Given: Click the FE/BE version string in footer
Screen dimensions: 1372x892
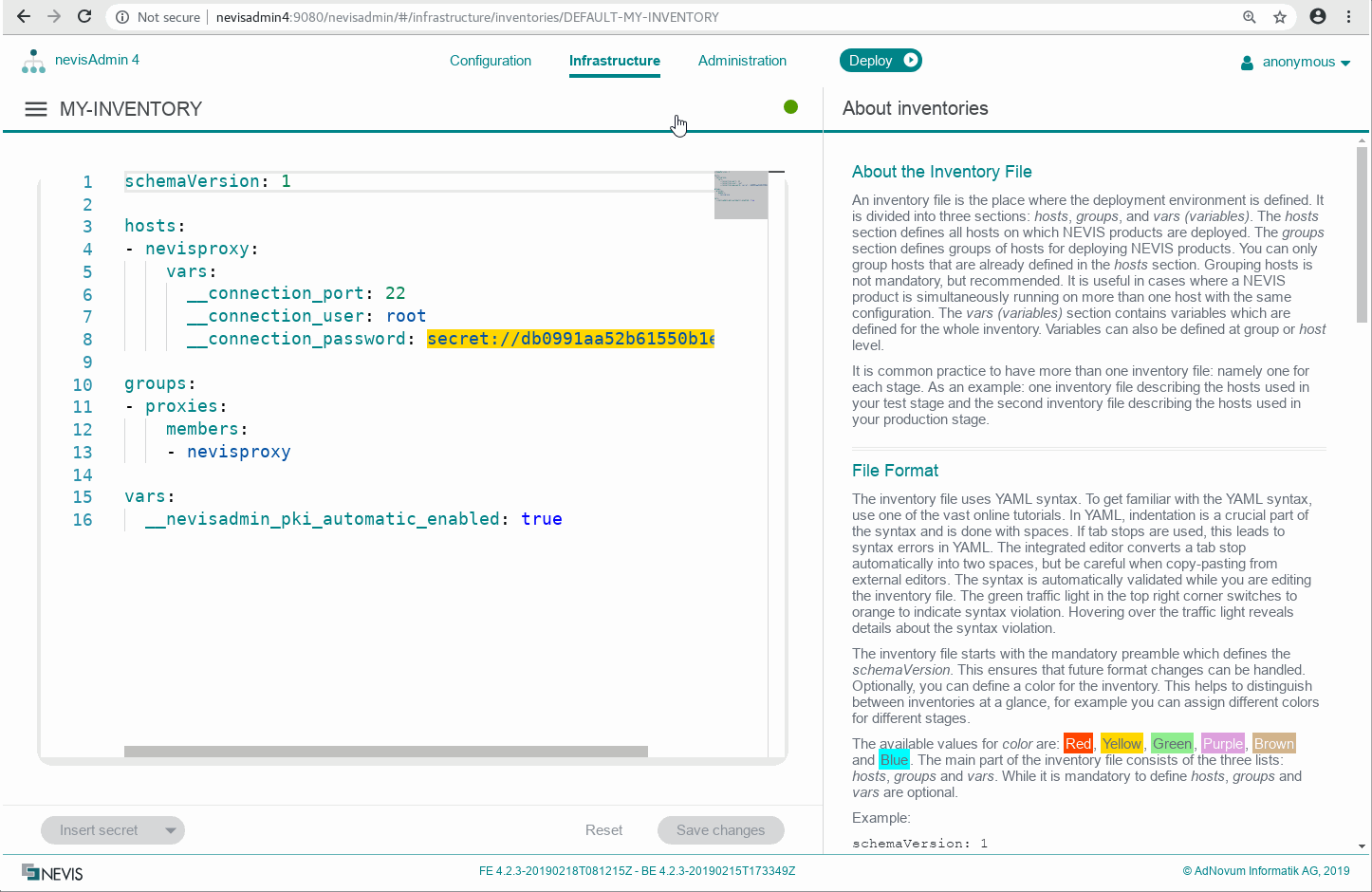Looking at the screenshot, I should 638,871.
